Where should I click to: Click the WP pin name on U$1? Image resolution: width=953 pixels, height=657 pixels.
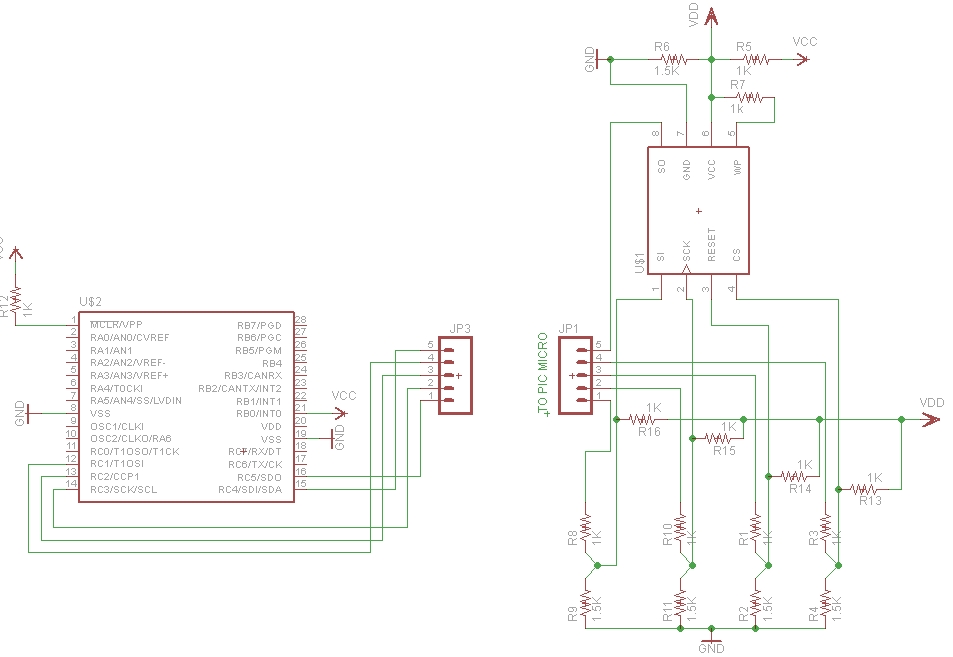[737, 167]
